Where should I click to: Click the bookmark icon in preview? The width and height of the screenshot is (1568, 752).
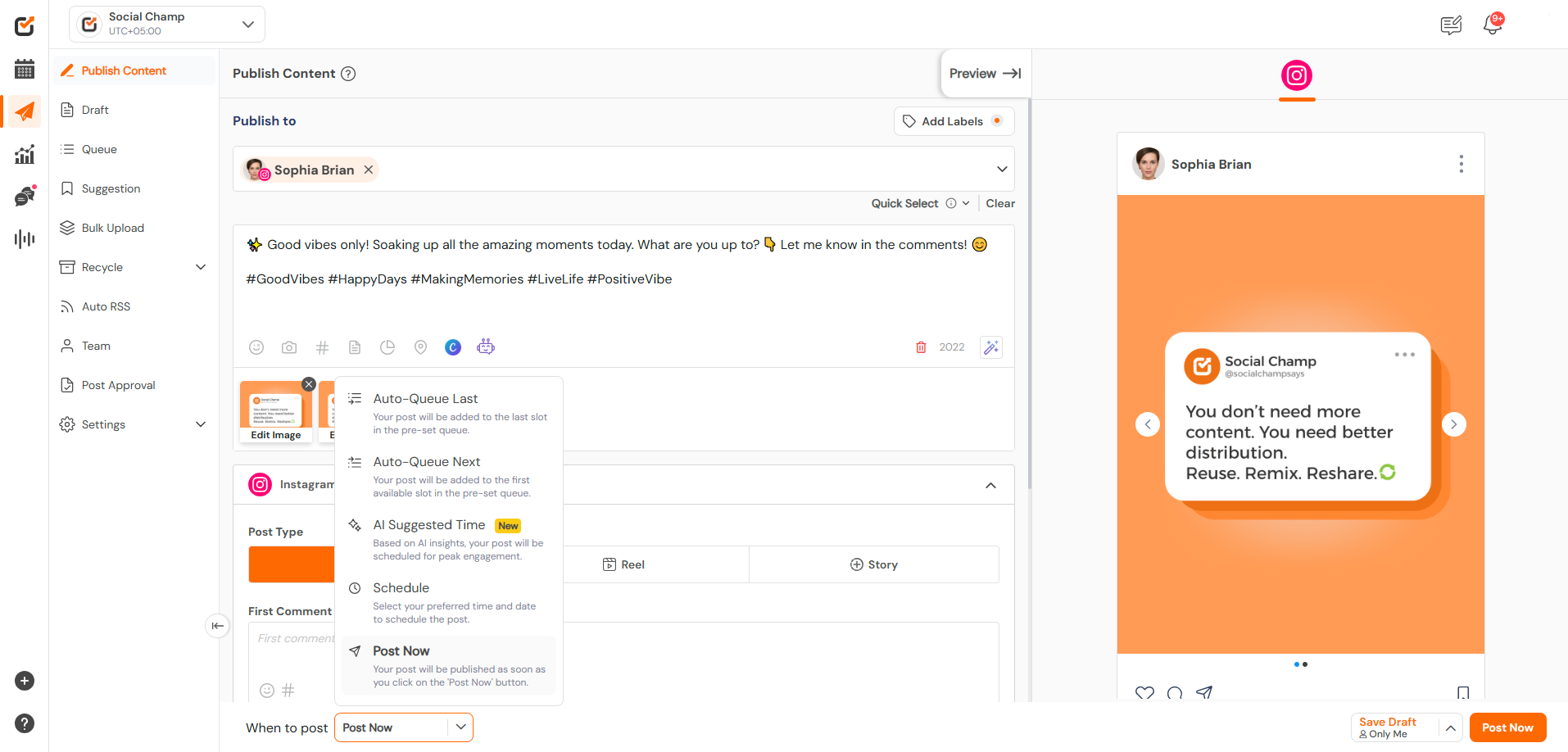(x=1463, y=693)
